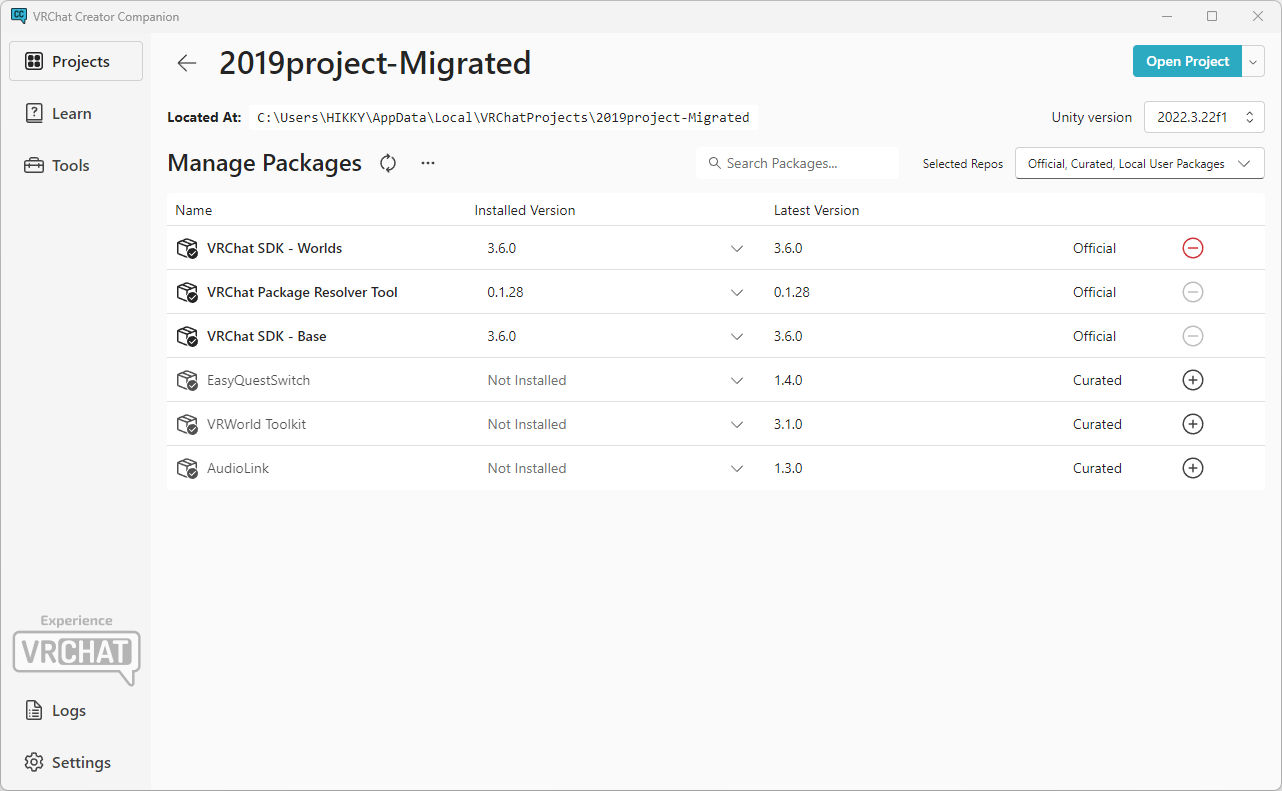
Task: Install VRWorld Toolkit using its plus icon
Action: [1192, 424]
